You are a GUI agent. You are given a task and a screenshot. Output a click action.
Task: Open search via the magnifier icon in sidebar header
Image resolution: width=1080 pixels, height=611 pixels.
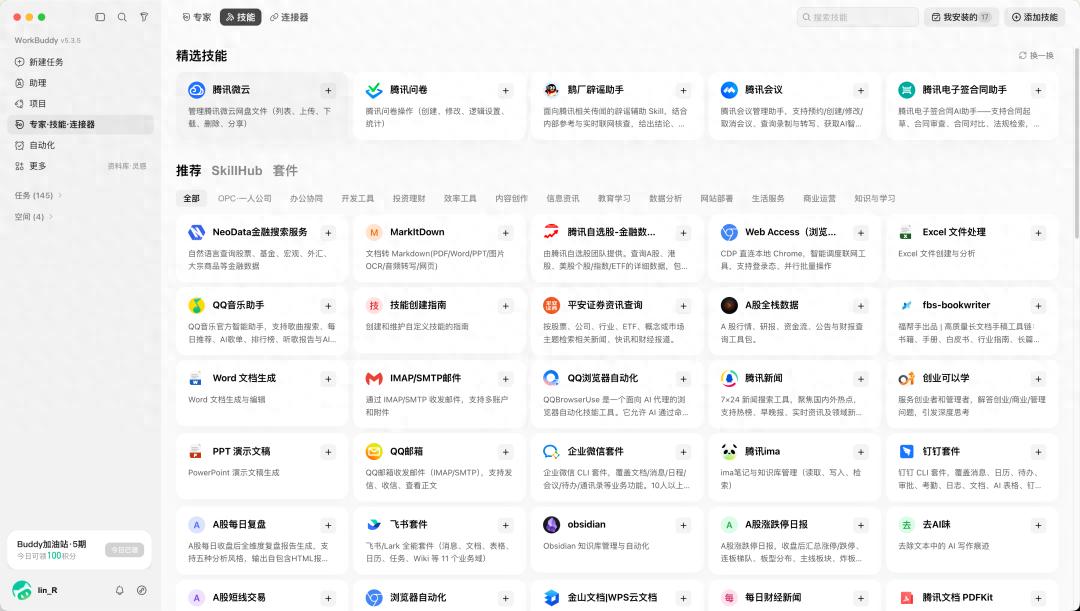[122, 17]
